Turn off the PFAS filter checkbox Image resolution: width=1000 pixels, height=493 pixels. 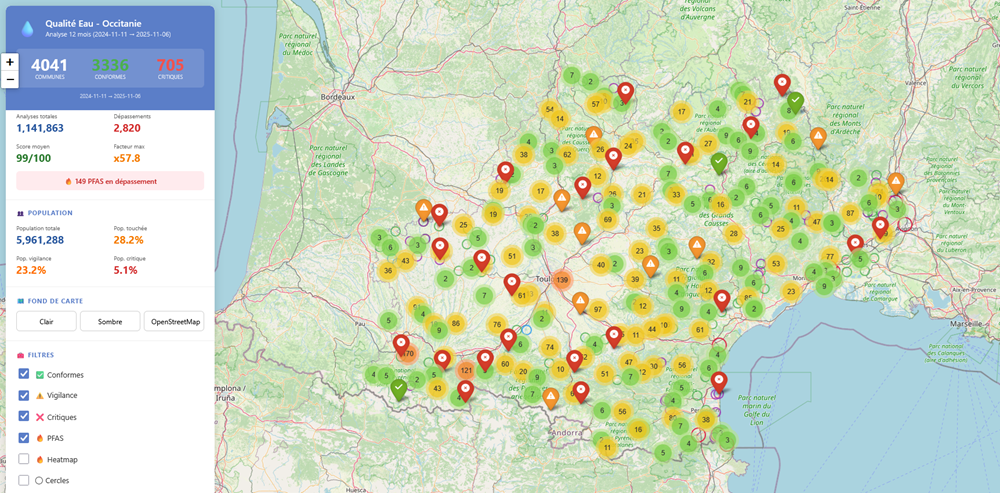tap(24, 437)
